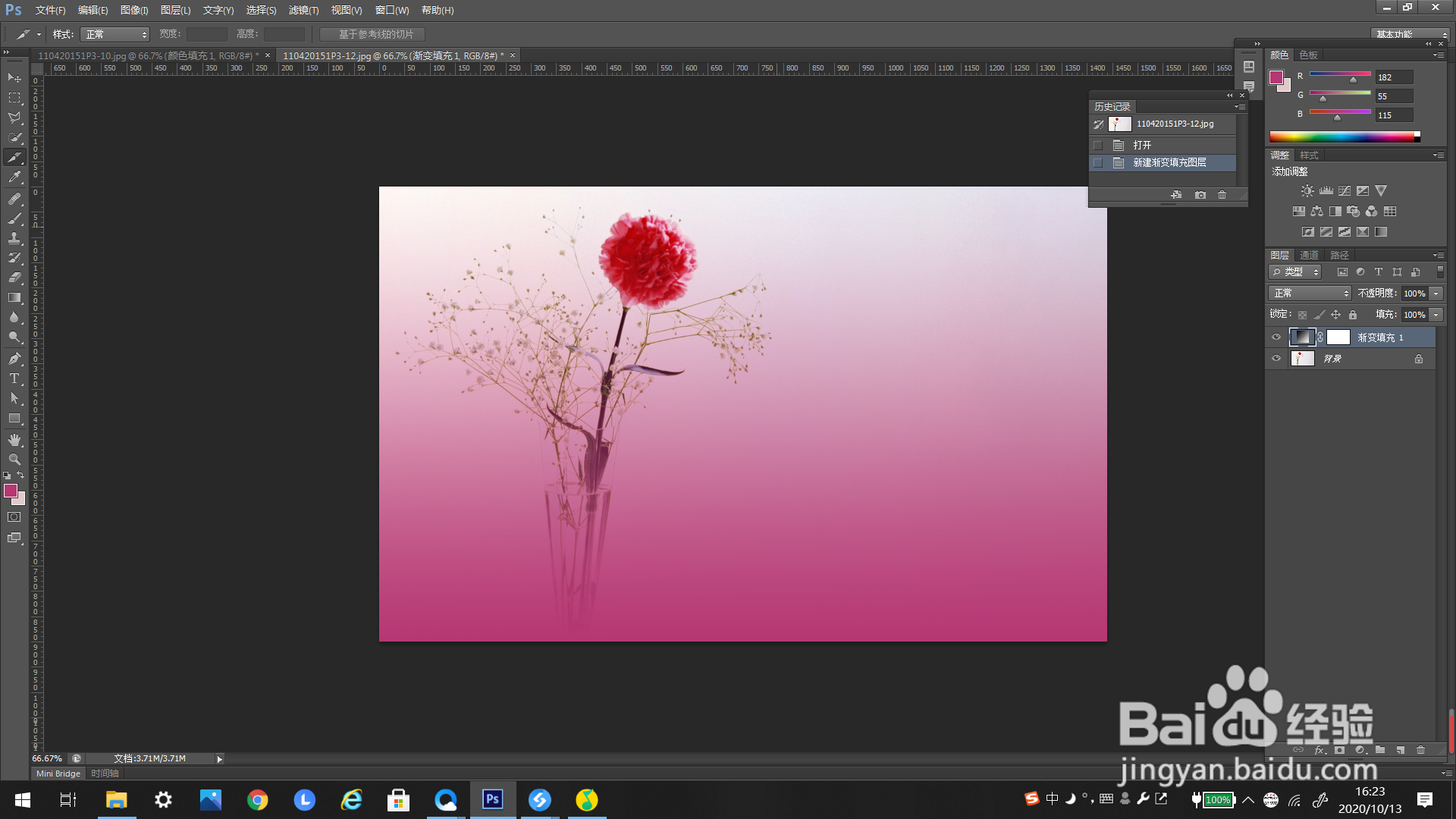Open the 滤镜(T) menu
Screen dimensions: 1456x819
click(x=303, y=10)
